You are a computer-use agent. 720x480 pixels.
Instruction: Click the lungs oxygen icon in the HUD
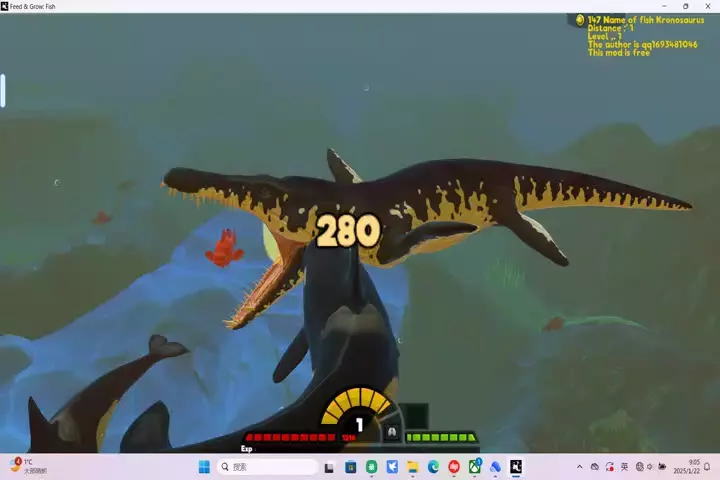(x=392, y=432)
